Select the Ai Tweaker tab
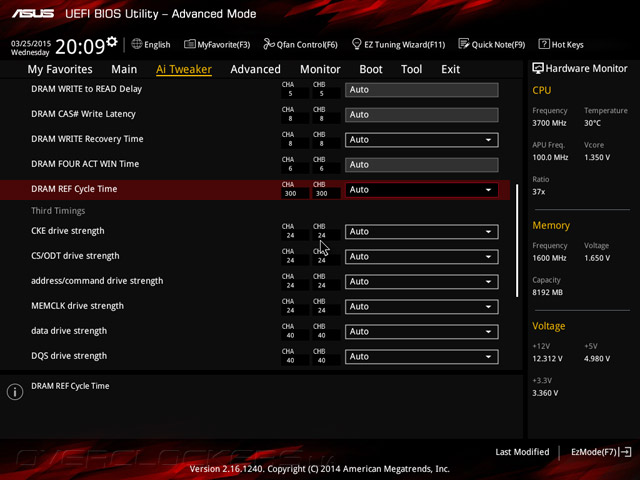Image resolution: width=640 pixels, height=480 pixels. pyautogui.click(x=184, y=69)
